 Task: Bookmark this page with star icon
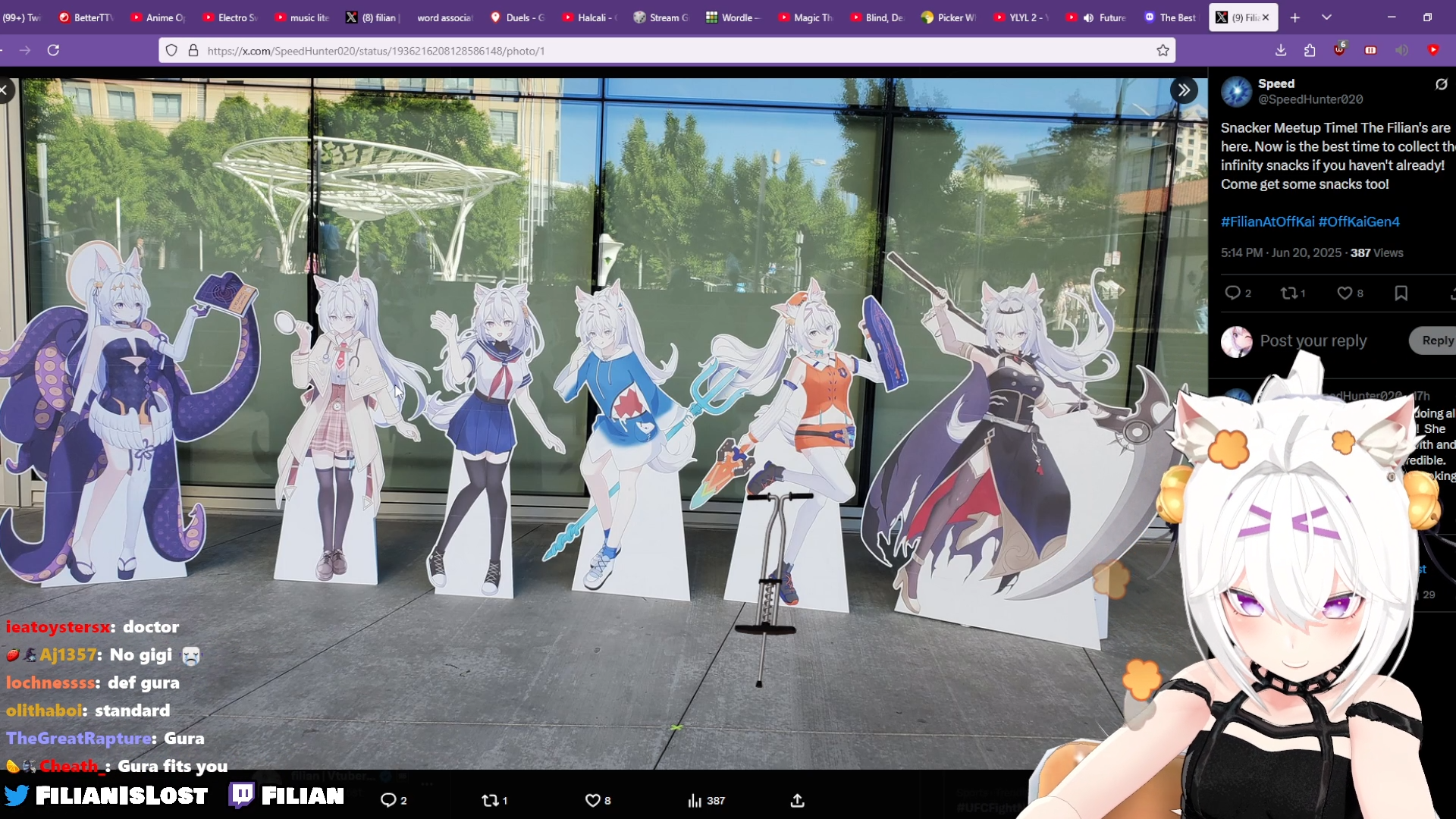point(1163,51)
